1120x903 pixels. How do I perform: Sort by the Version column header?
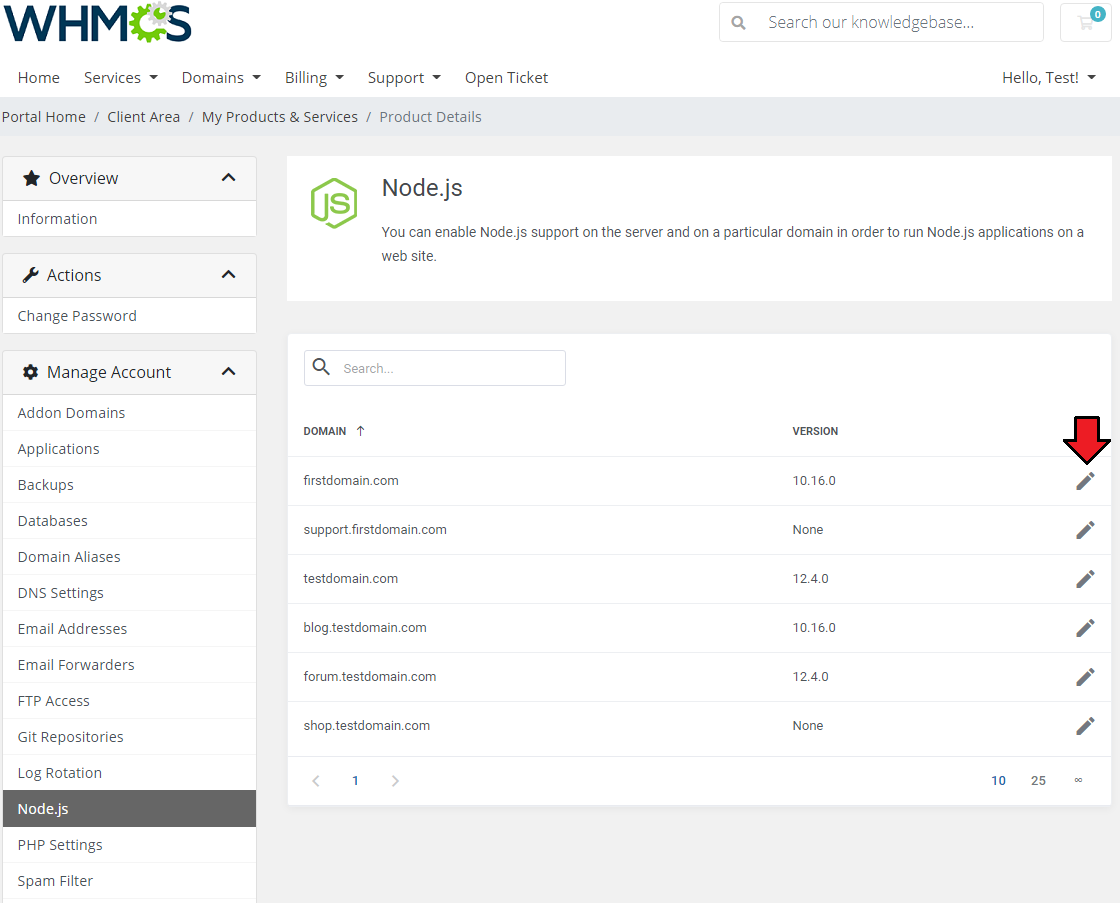[815, 431]
